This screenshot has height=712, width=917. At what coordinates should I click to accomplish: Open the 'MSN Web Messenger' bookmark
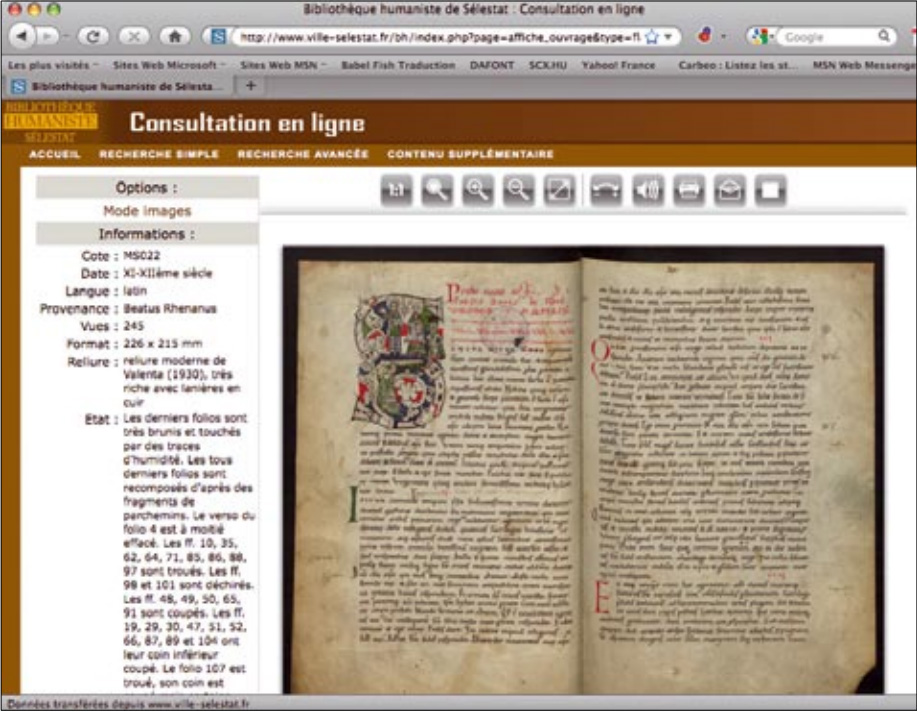(x=864, y=65)
